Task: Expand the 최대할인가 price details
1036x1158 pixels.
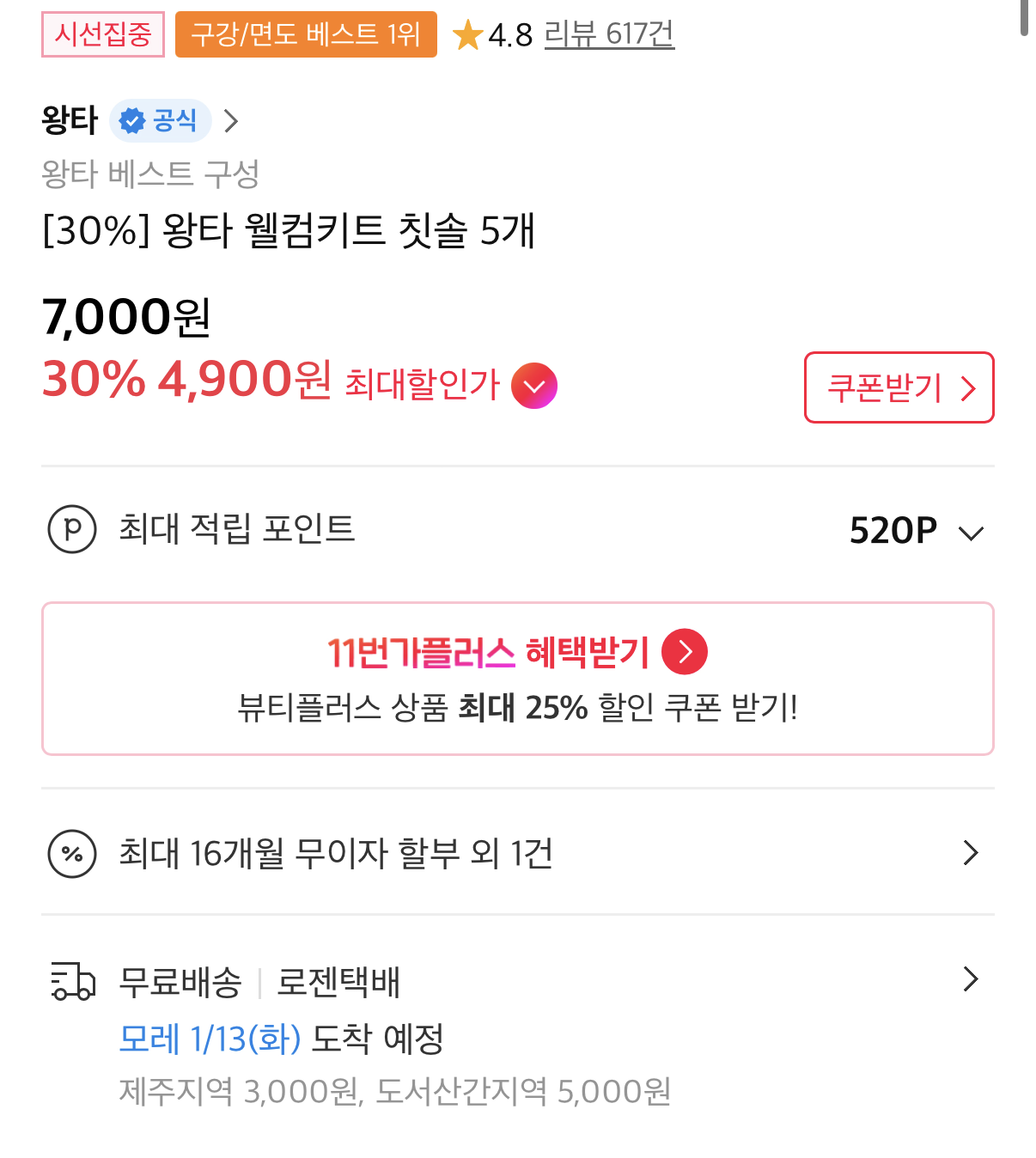Action: pyautogui.click(x=534, y=387)
